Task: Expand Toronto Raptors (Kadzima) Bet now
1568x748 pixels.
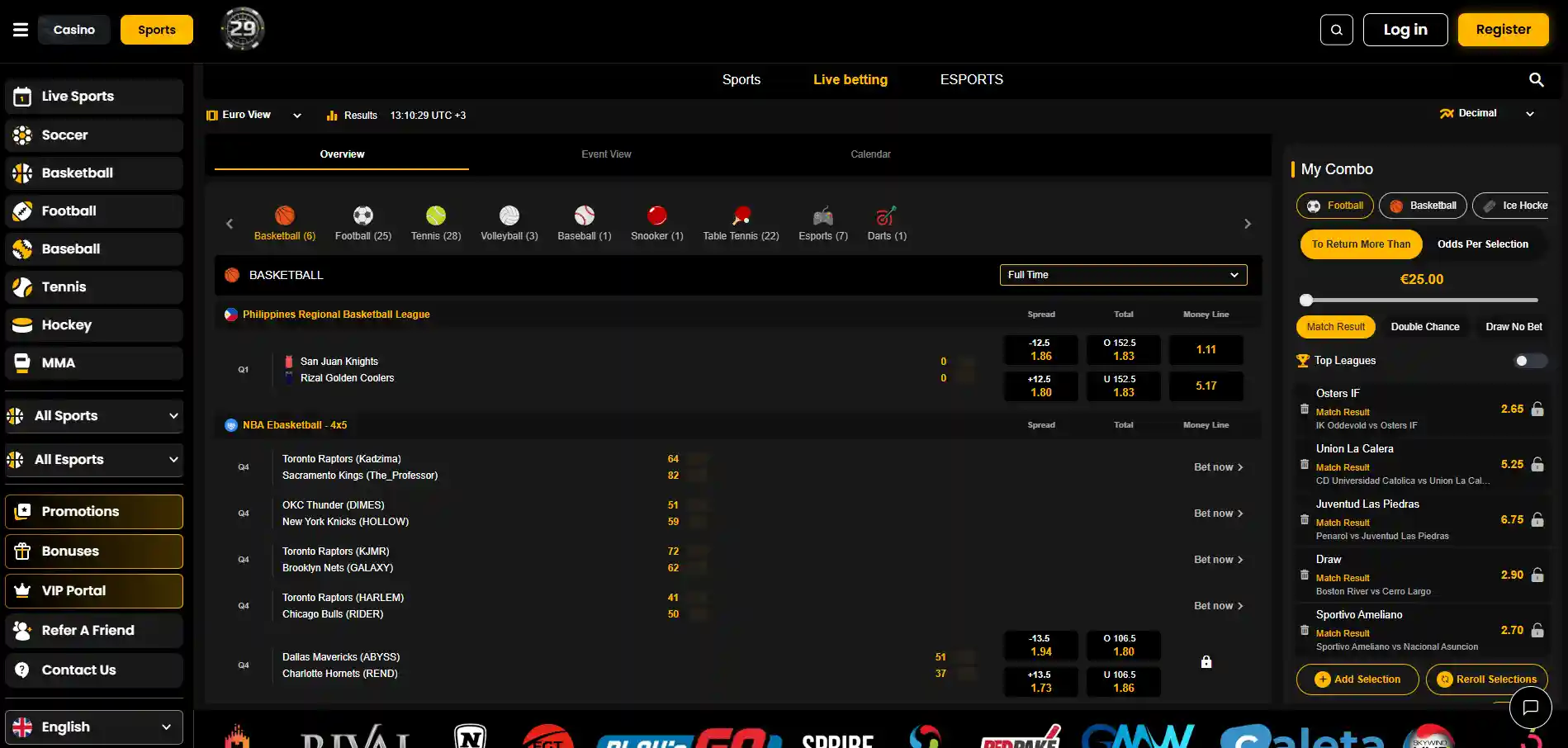Action: (x=1218, y=467)
